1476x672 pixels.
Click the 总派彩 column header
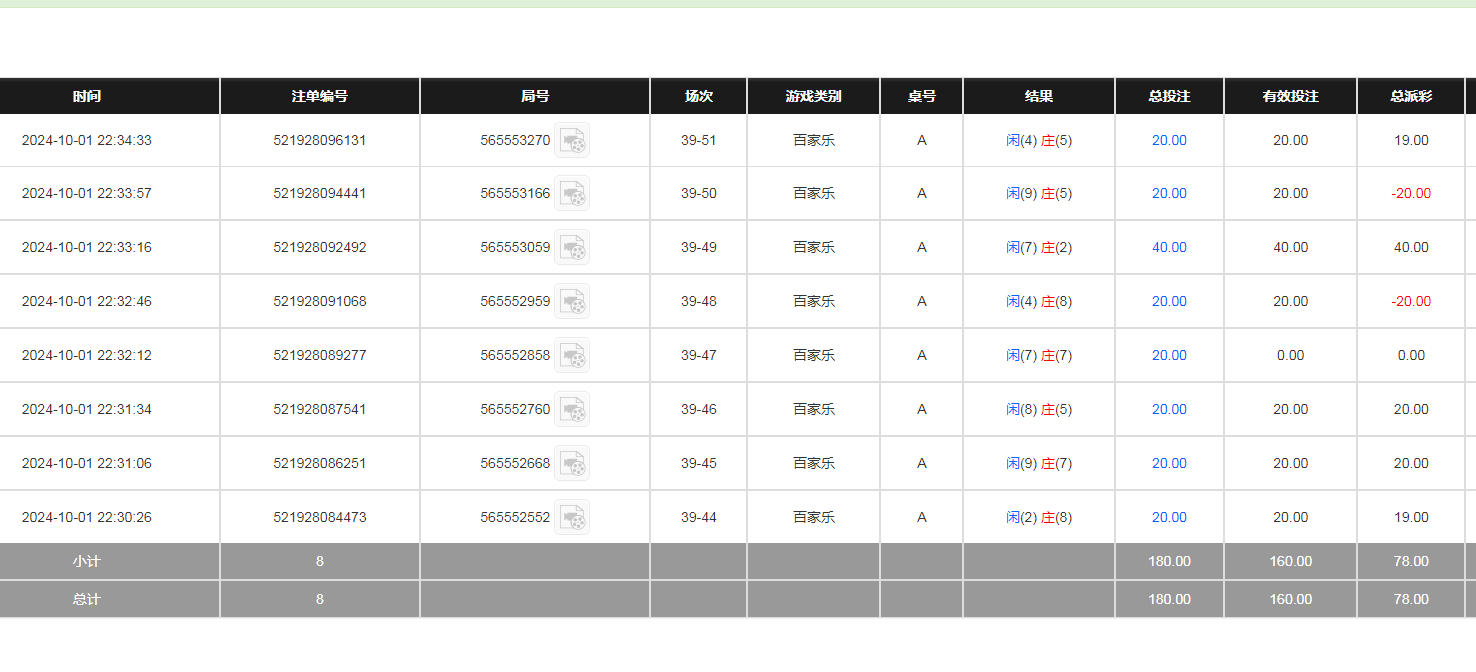click(x=1411, y=97)
